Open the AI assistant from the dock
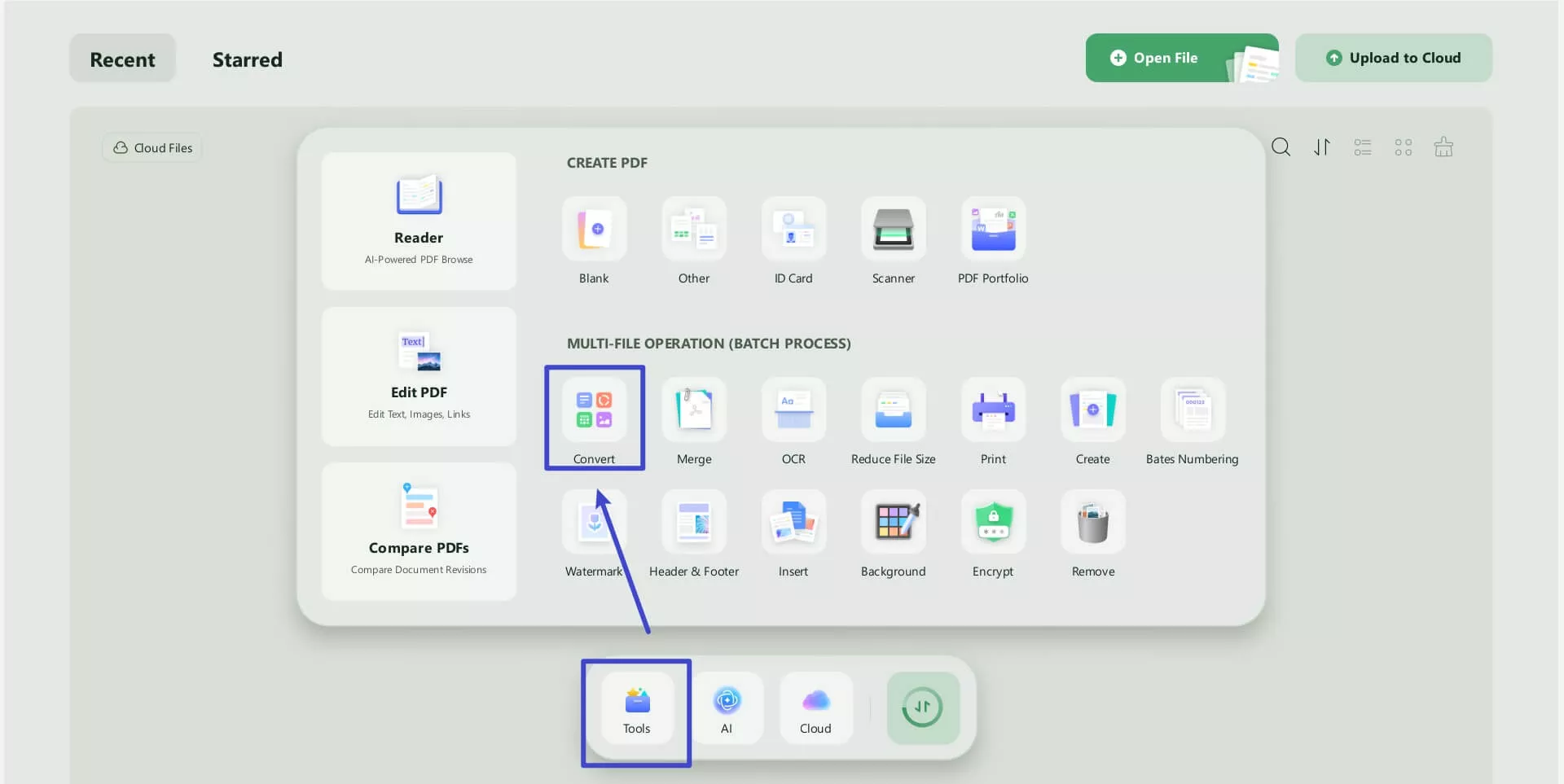 click(x=727, y=707)
